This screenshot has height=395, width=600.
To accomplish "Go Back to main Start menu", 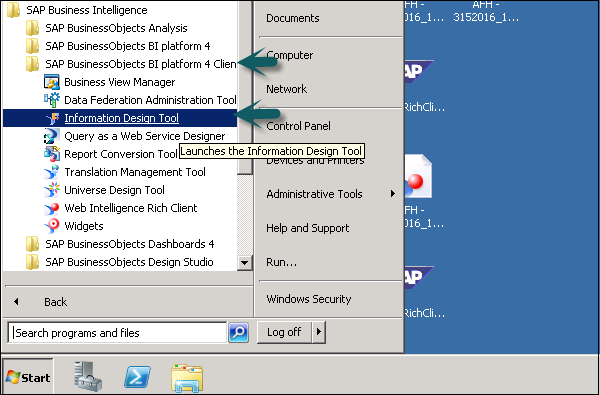I will [x=55, y=302].
